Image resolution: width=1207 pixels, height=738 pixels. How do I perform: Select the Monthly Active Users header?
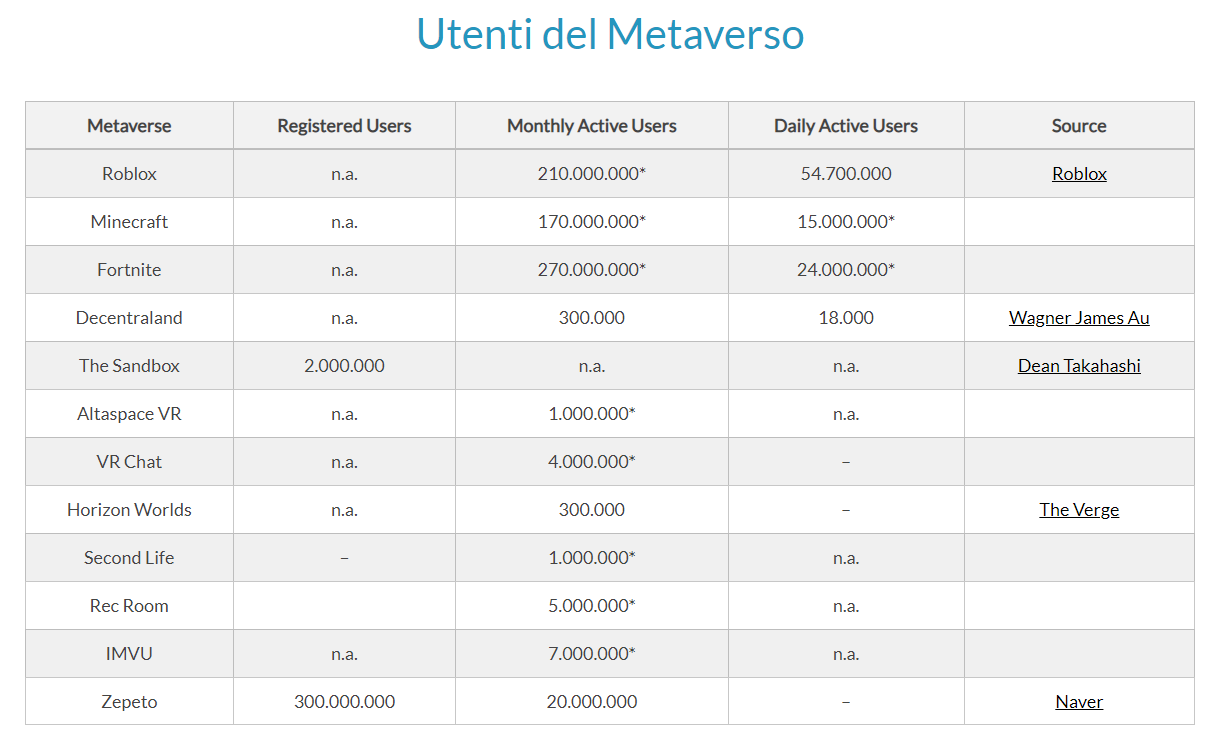[x=592, y=126]
